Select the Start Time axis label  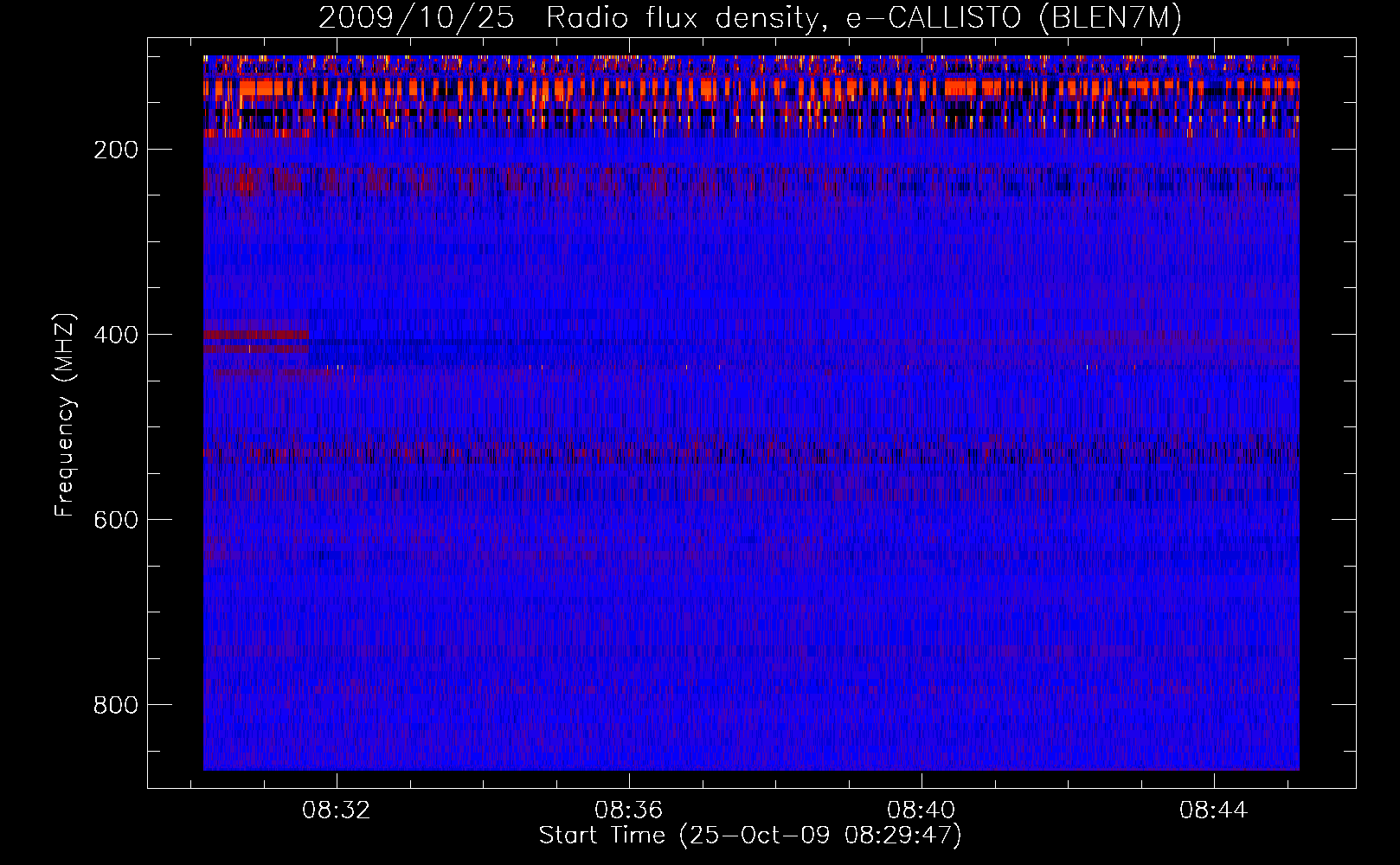[x=750, y=835]
